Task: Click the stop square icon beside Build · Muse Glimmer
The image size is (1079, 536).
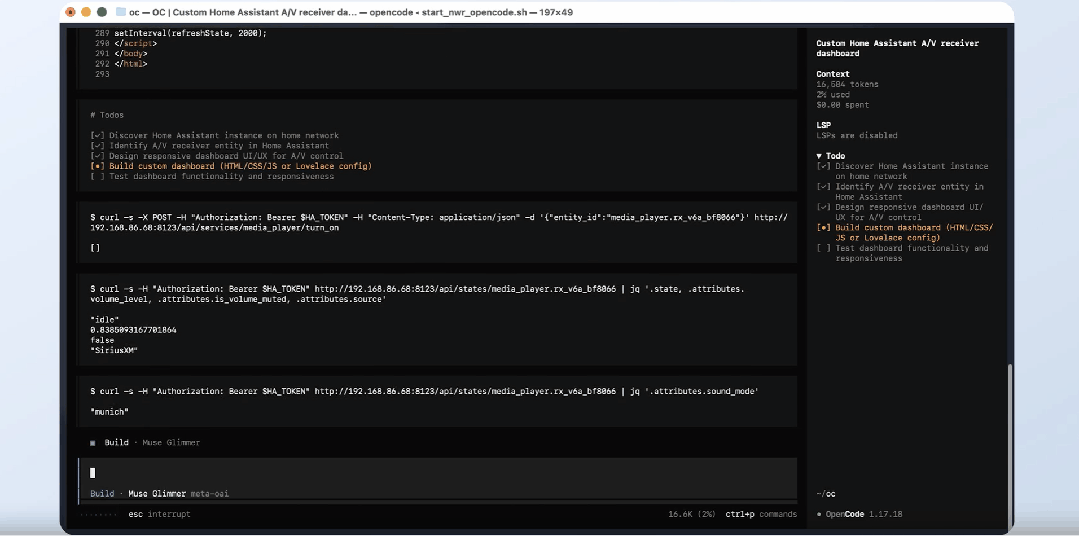Action: click(93, 443)
